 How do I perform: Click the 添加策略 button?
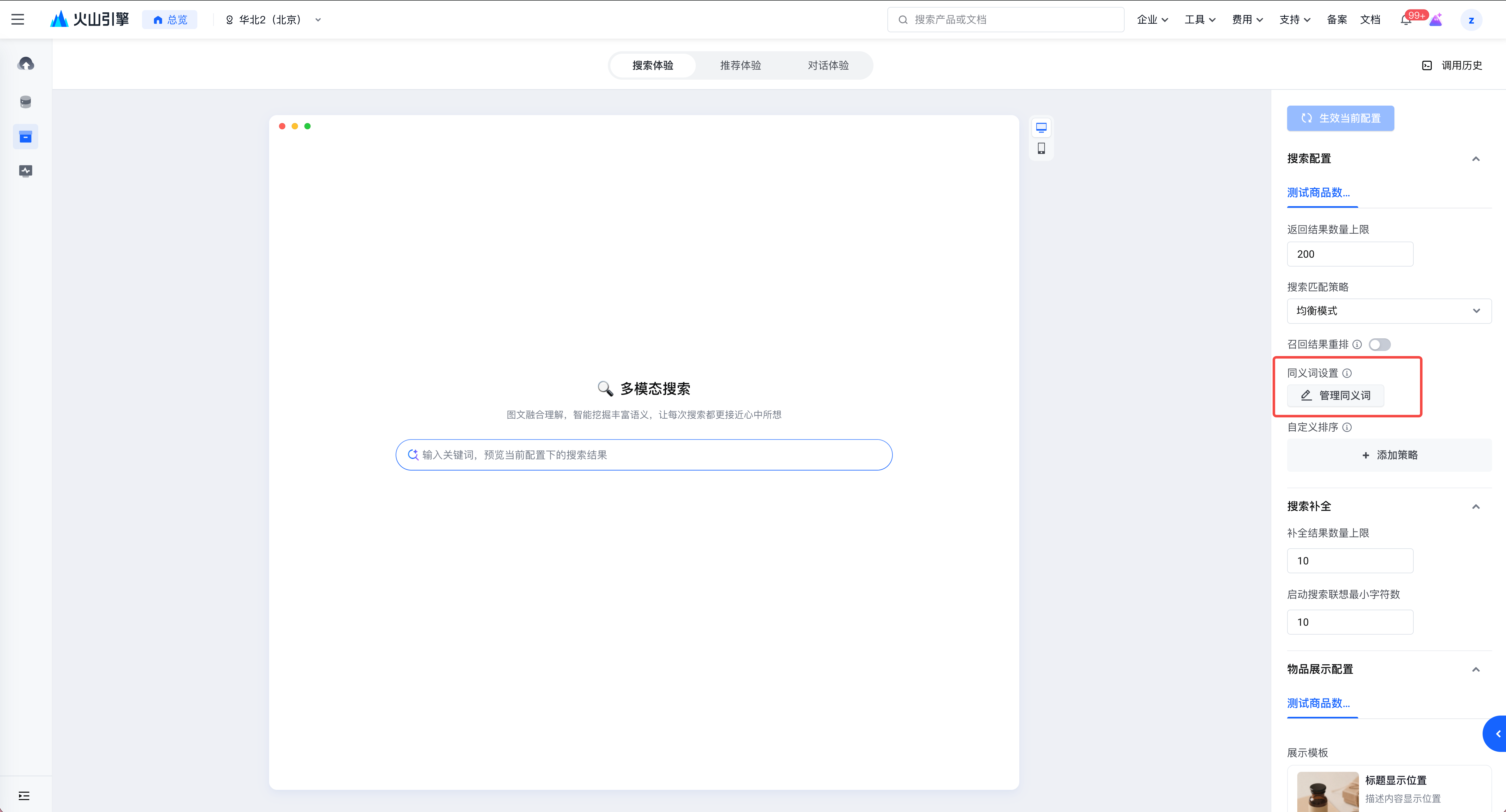tap(1389, 455)
